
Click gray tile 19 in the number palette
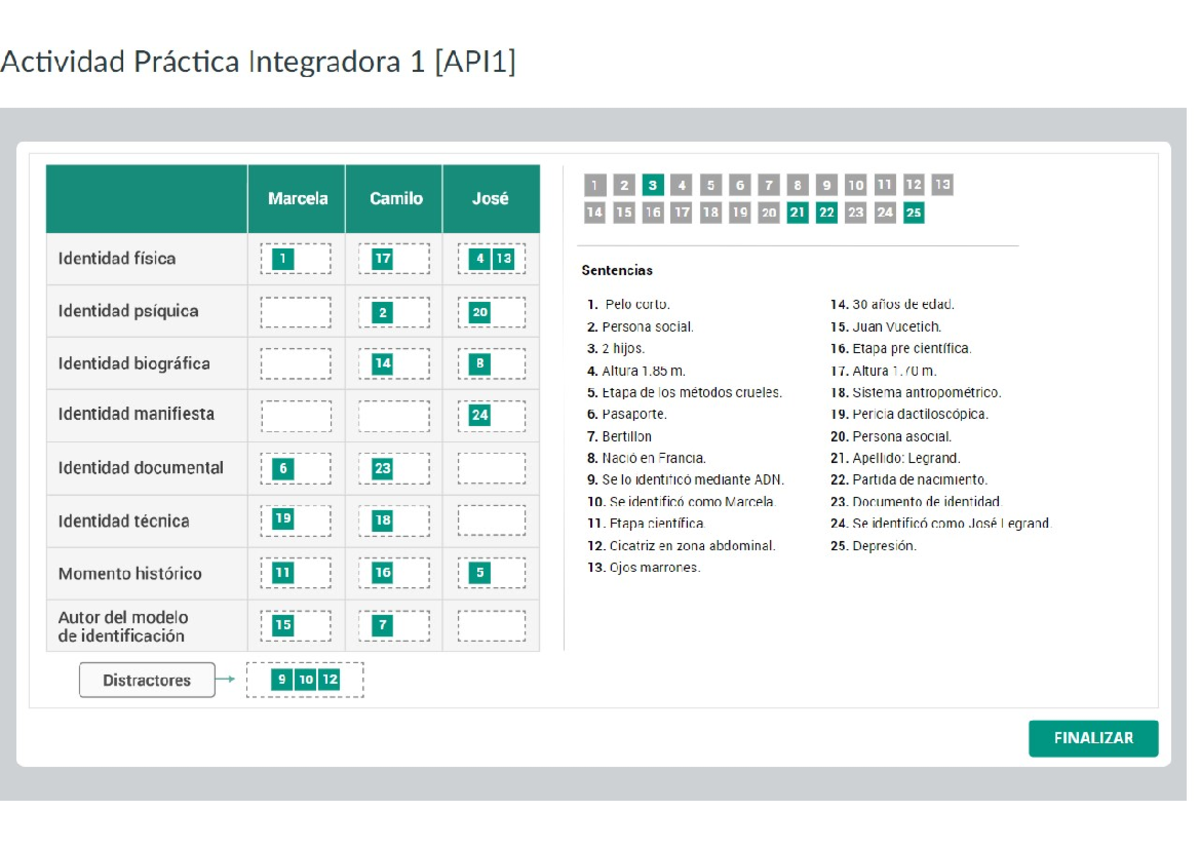tap(739, 212)
